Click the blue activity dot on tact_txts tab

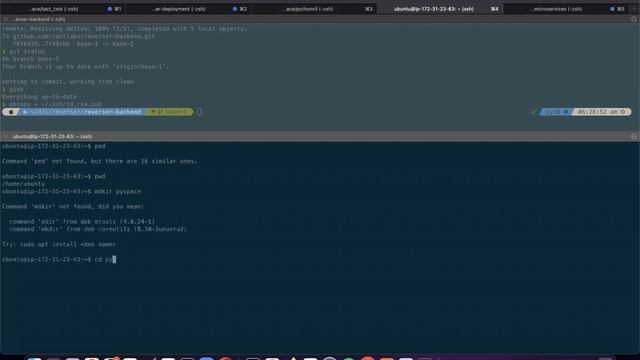tap(109, 9)
